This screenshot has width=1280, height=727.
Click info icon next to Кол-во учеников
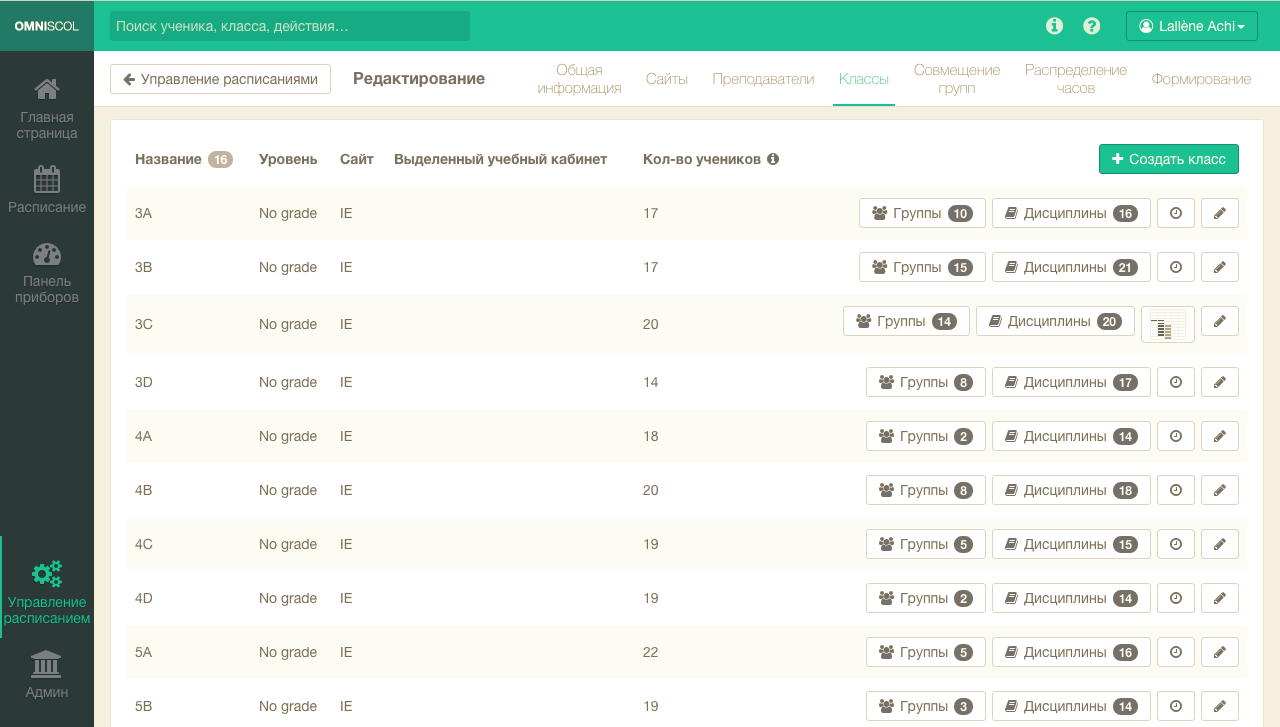pos(773,159)
